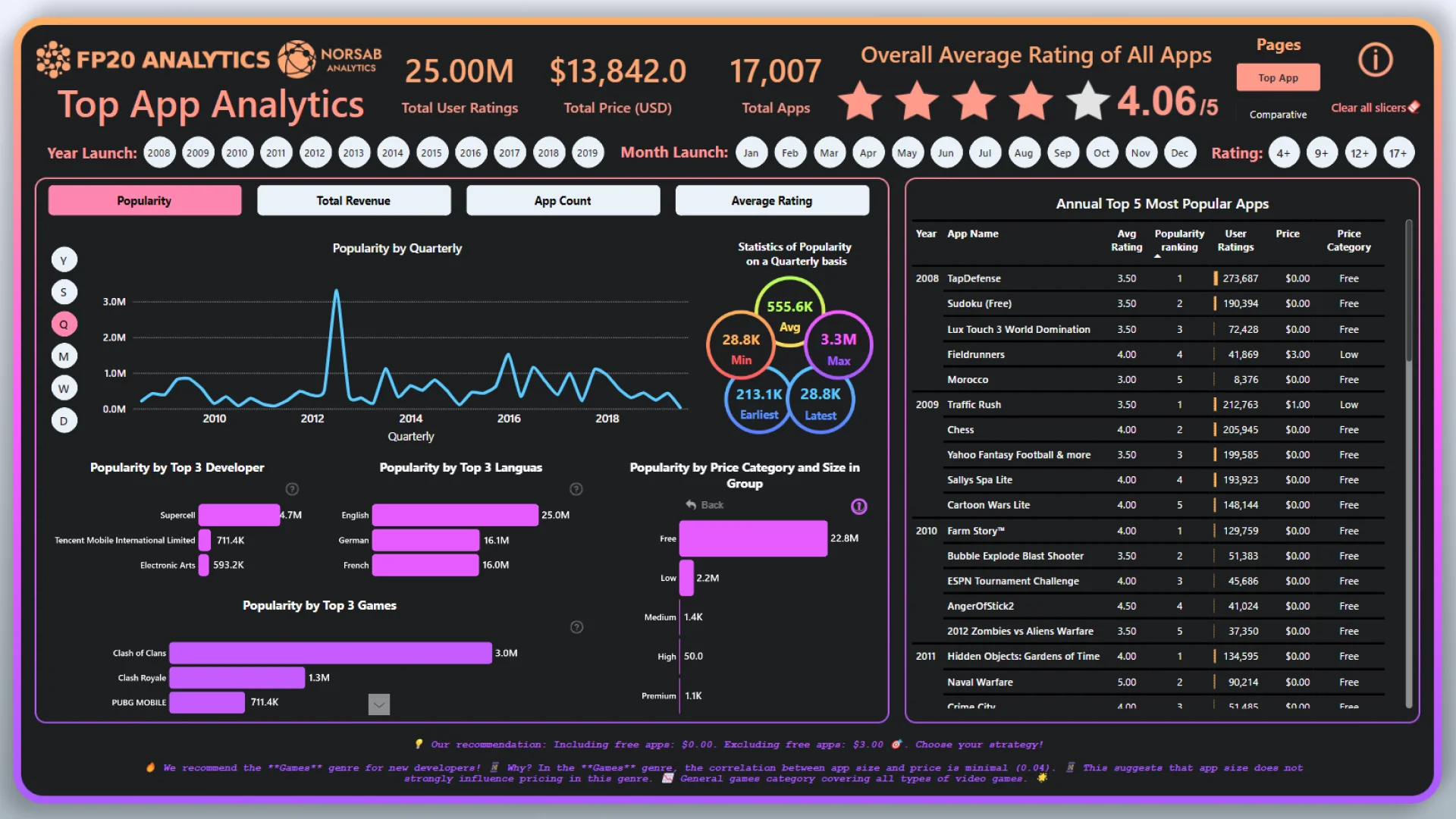Click the Traffic Rush app name
This screenshot has width=1456, height=819.
974,405
